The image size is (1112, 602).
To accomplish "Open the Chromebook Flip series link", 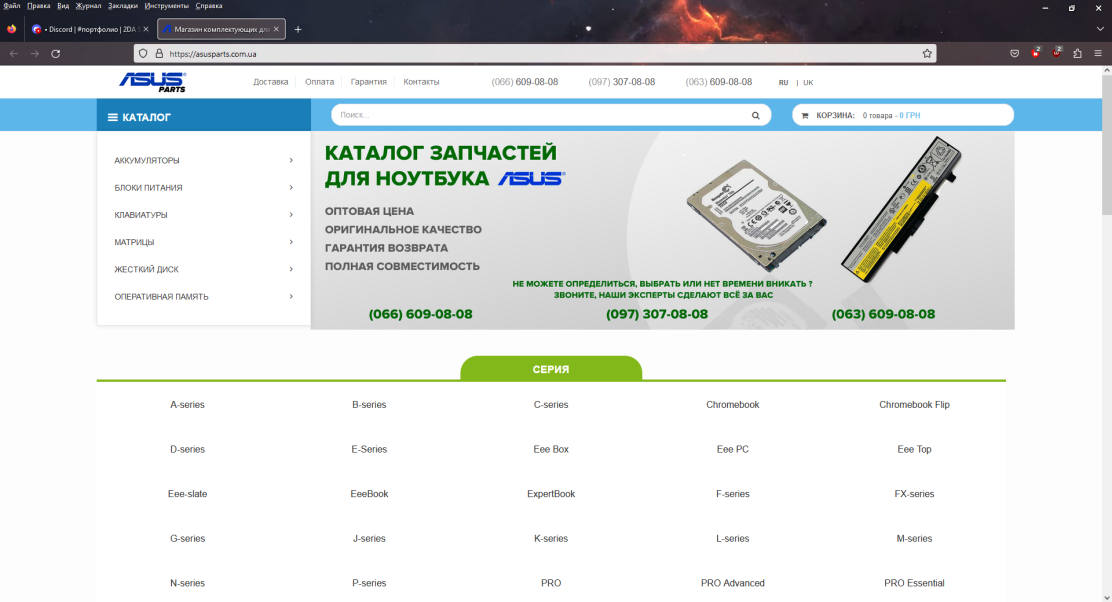I will tap(914, 405).
